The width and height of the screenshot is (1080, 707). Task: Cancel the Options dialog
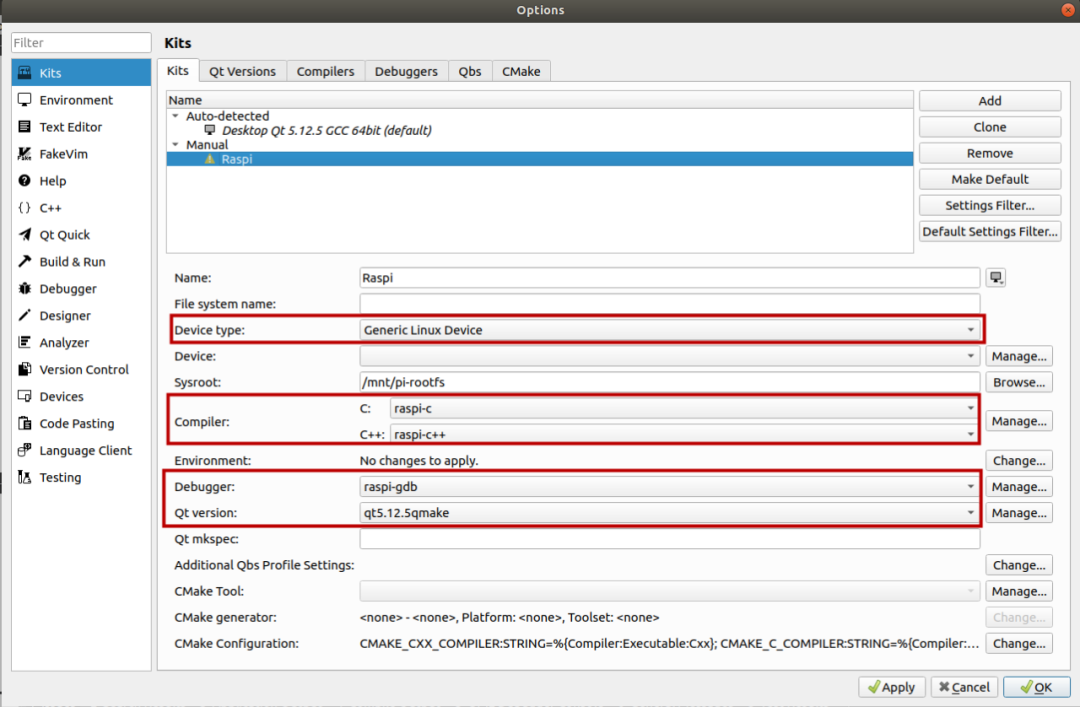(964, 687)
